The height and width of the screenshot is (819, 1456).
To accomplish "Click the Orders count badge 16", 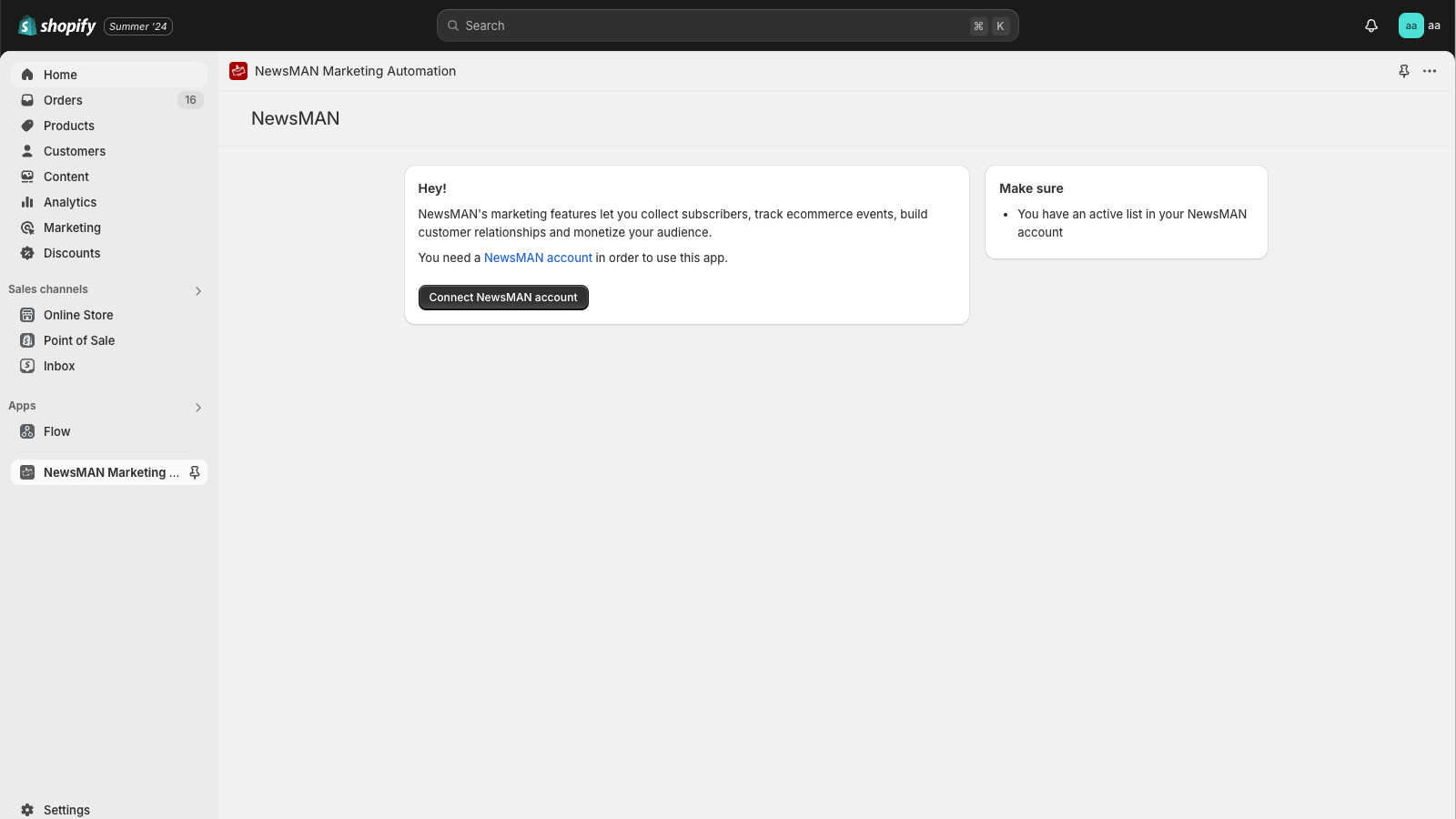I will [190, 100].
